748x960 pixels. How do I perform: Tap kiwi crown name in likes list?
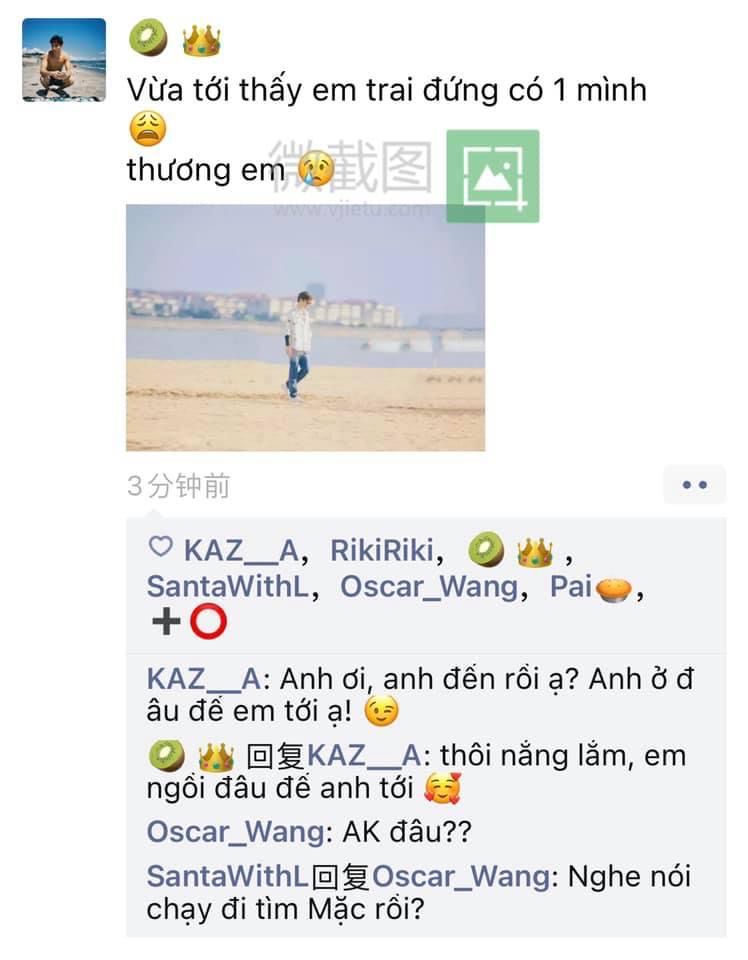(x=511, y=550)
